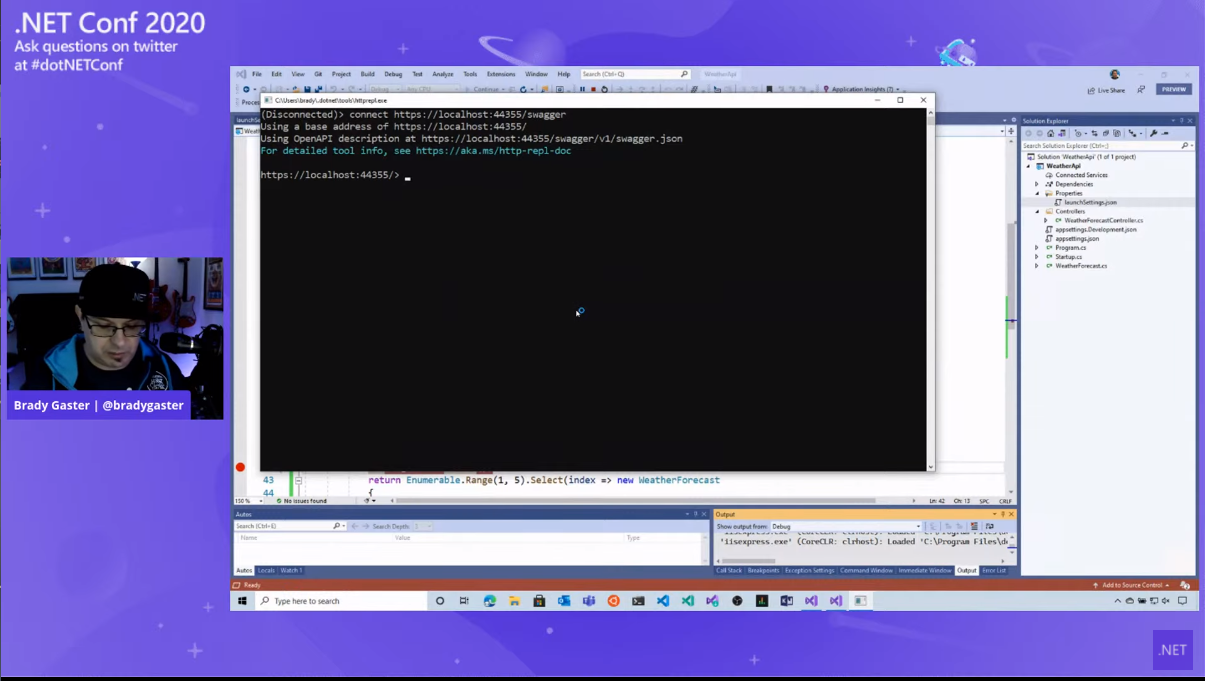Viewport: 1205px width, 681px height.
Task: Click the Task View taskbar icon
Action: point(464,601)
